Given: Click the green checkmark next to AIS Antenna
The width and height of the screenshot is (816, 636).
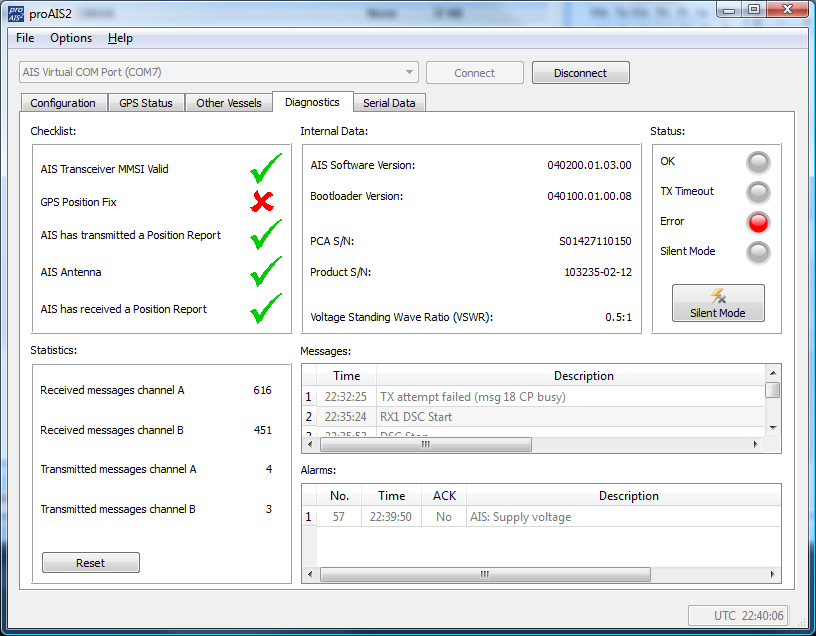Looking at the screenshot, I should (x=265, y=272).
